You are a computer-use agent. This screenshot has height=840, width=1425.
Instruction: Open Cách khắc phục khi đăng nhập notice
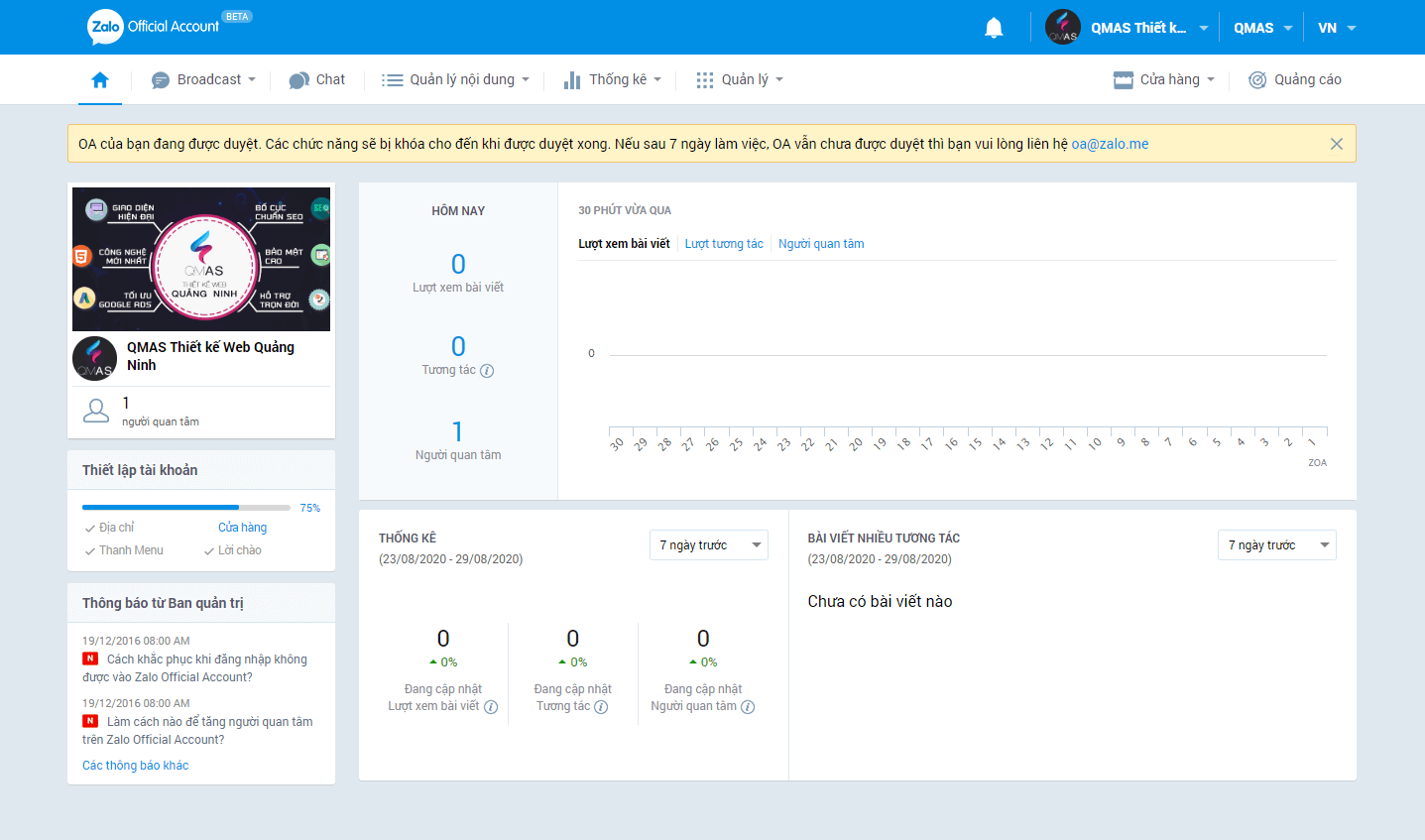coord(194,668)
